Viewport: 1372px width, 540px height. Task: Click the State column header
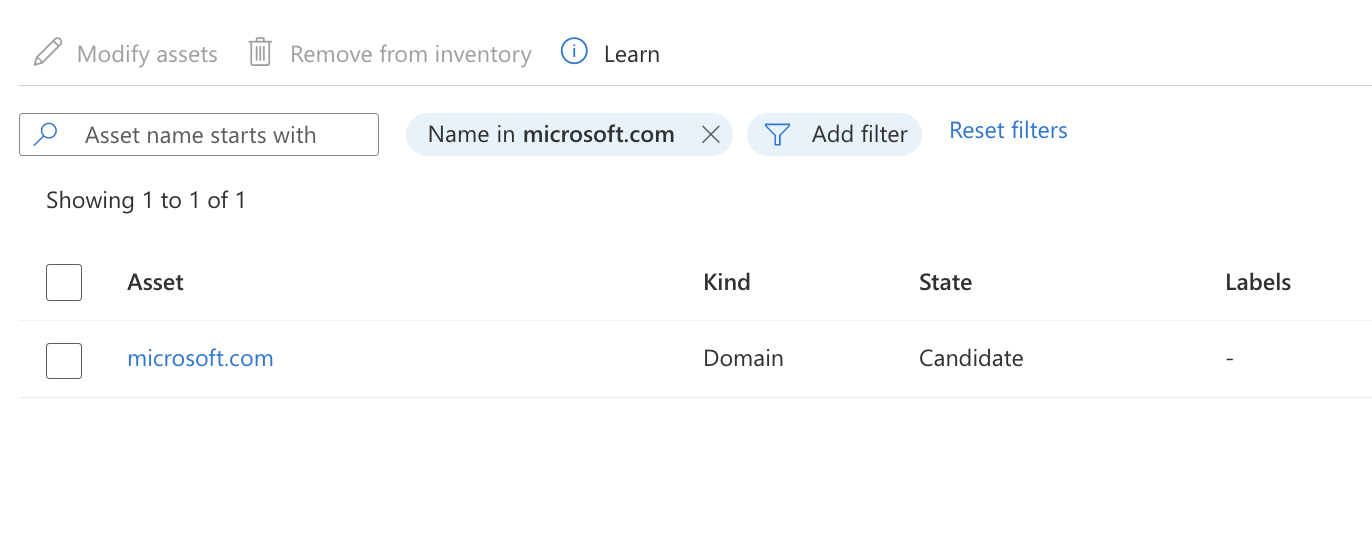pyautogui.click(x=945, y=283)
